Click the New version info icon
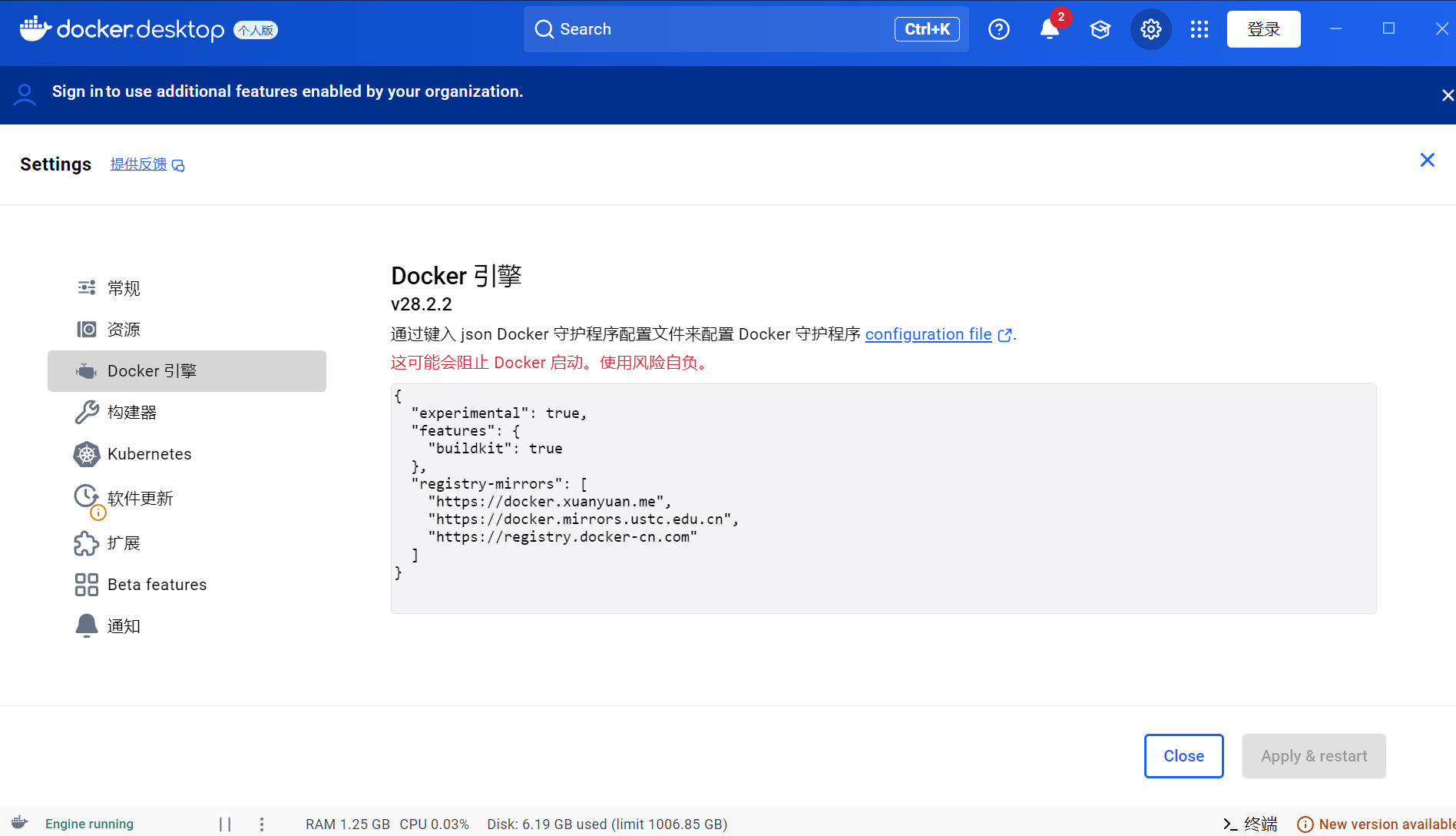The width and height of the screenshot is (1456, 836). click(1305, 824)
